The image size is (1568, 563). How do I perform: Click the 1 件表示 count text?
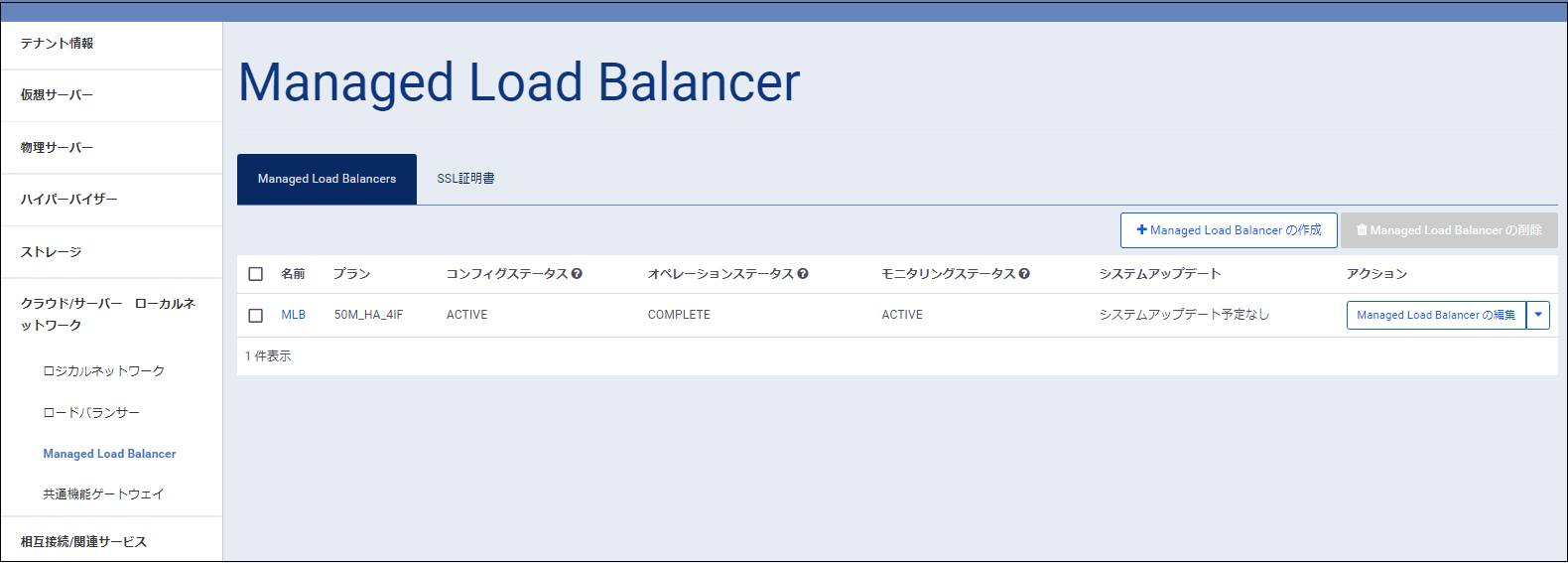(x=268, y=356)
